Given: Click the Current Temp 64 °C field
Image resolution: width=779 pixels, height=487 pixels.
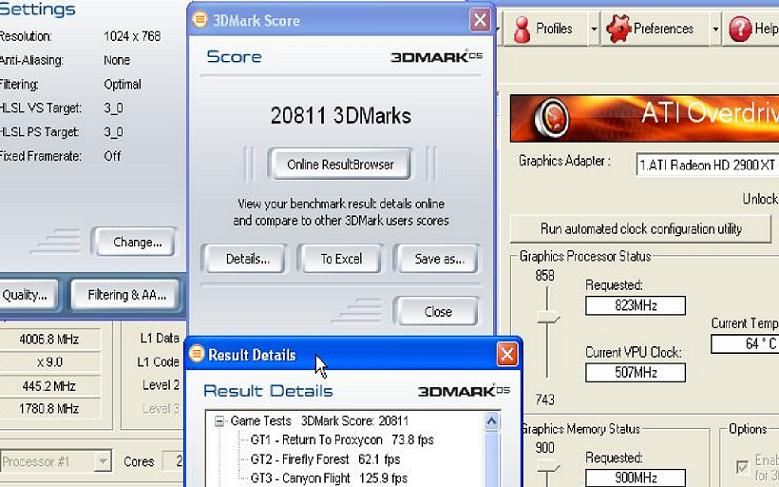Looking at the screenshot, I should pos(745,343).
